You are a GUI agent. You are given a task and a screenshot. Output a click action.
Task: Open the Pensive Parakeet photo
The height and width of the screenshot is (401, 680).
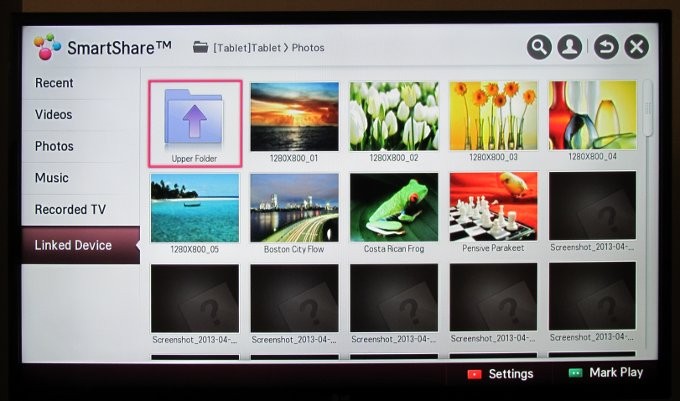click(493, 206)
